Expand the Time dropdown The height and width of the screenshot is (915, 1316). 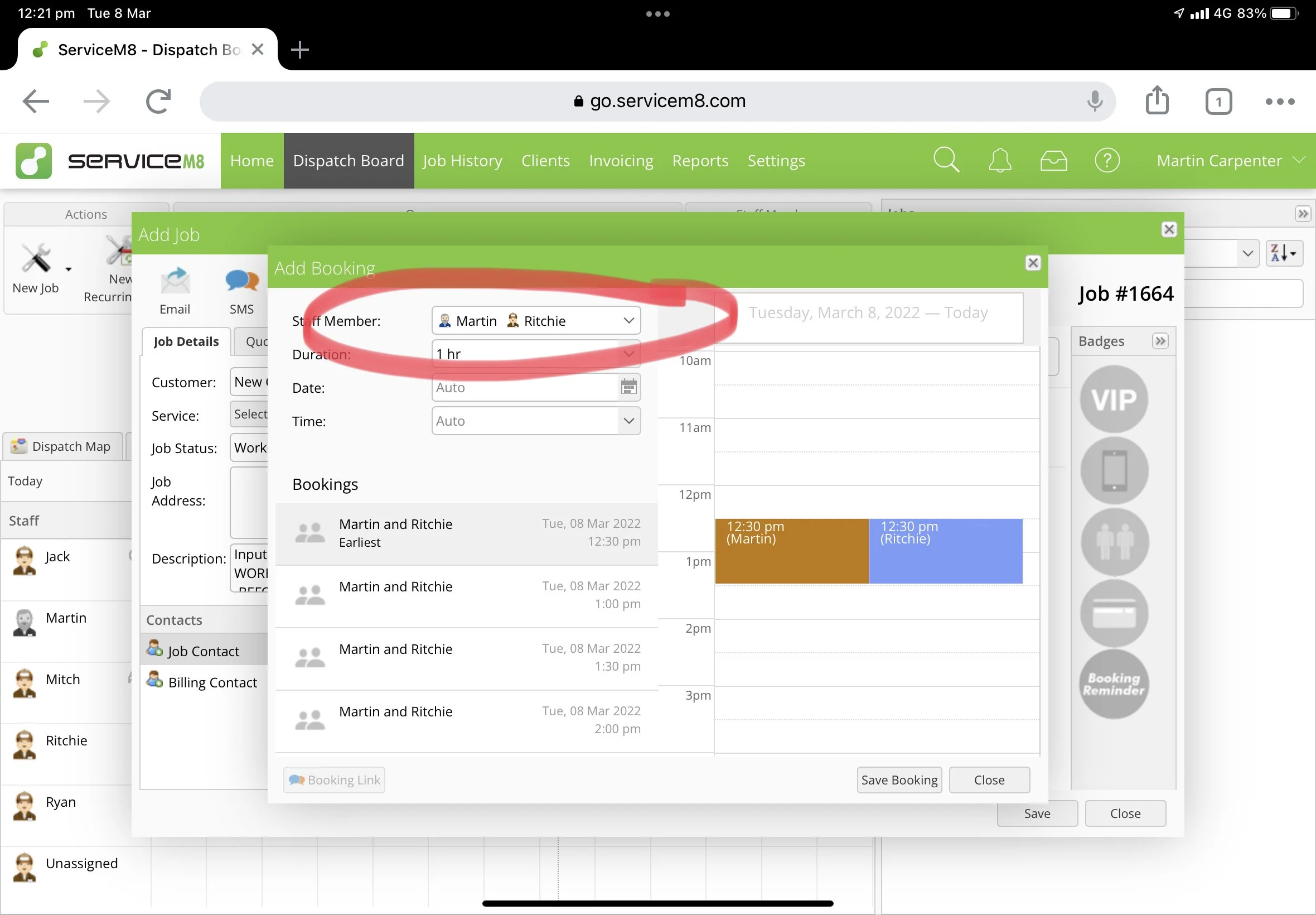628,421
